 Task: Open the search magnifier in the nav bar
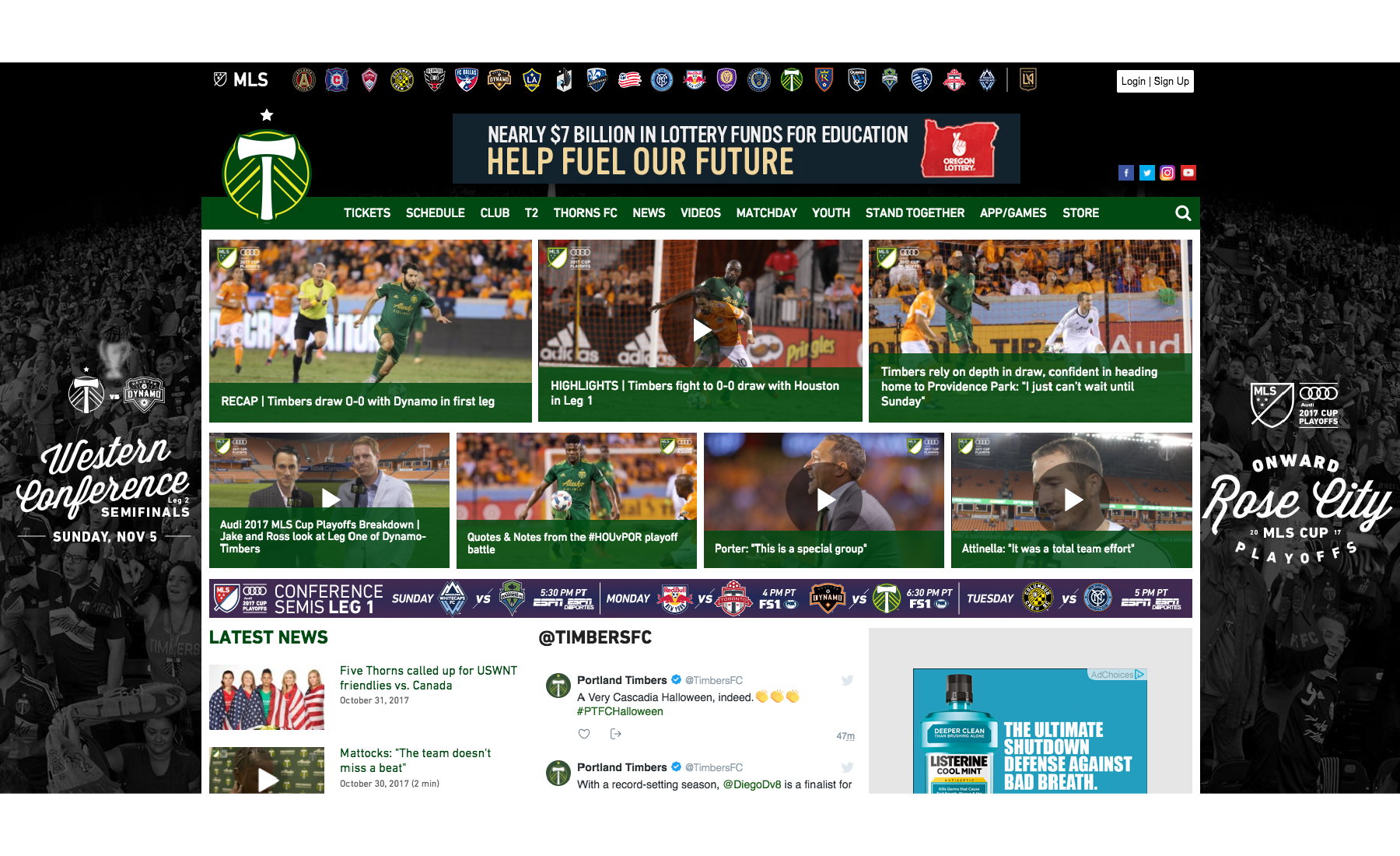coord(1182,212)
